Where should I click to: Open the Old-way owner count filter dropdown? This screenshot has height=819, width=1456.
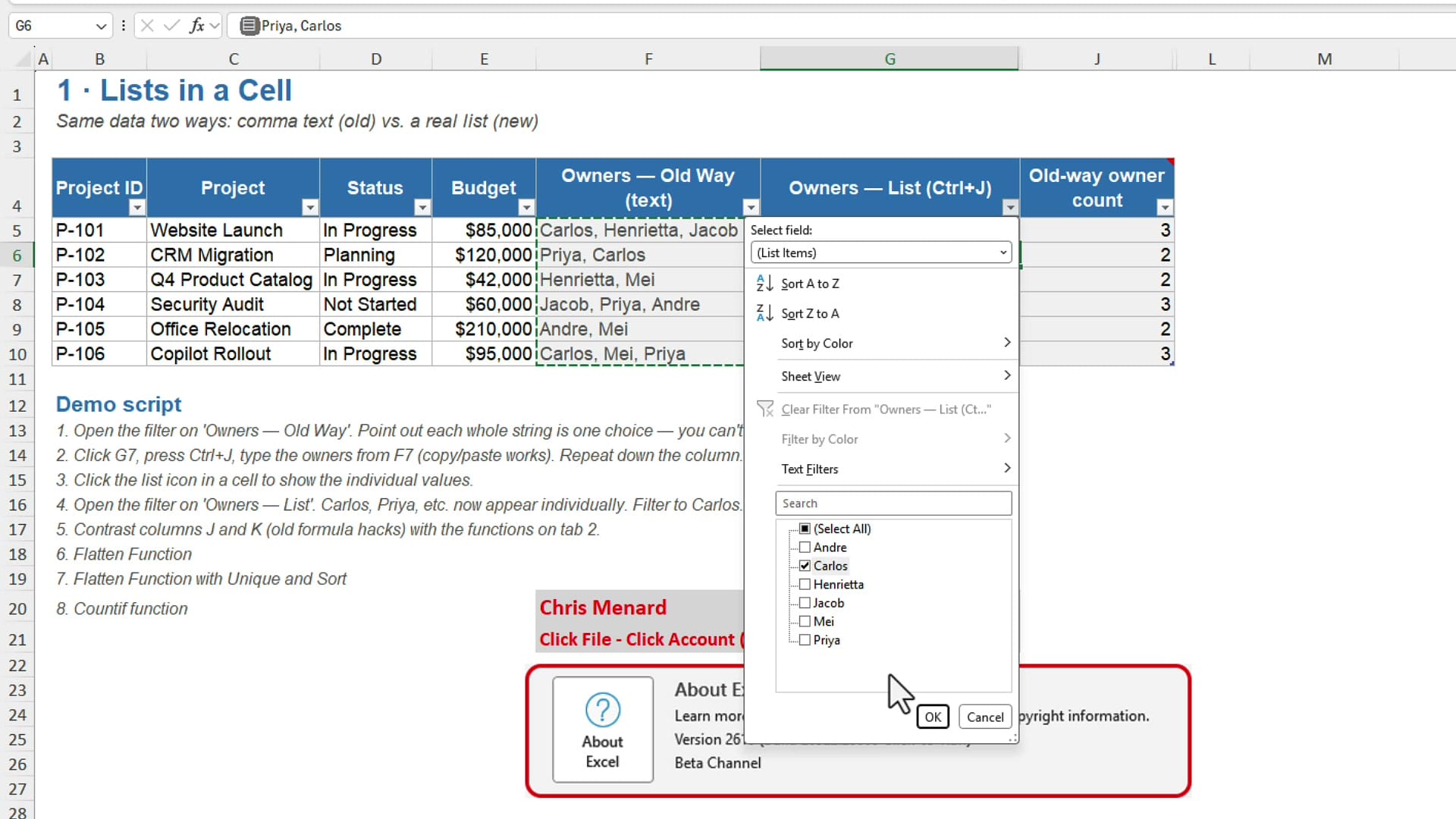(x=1165, y=207)
